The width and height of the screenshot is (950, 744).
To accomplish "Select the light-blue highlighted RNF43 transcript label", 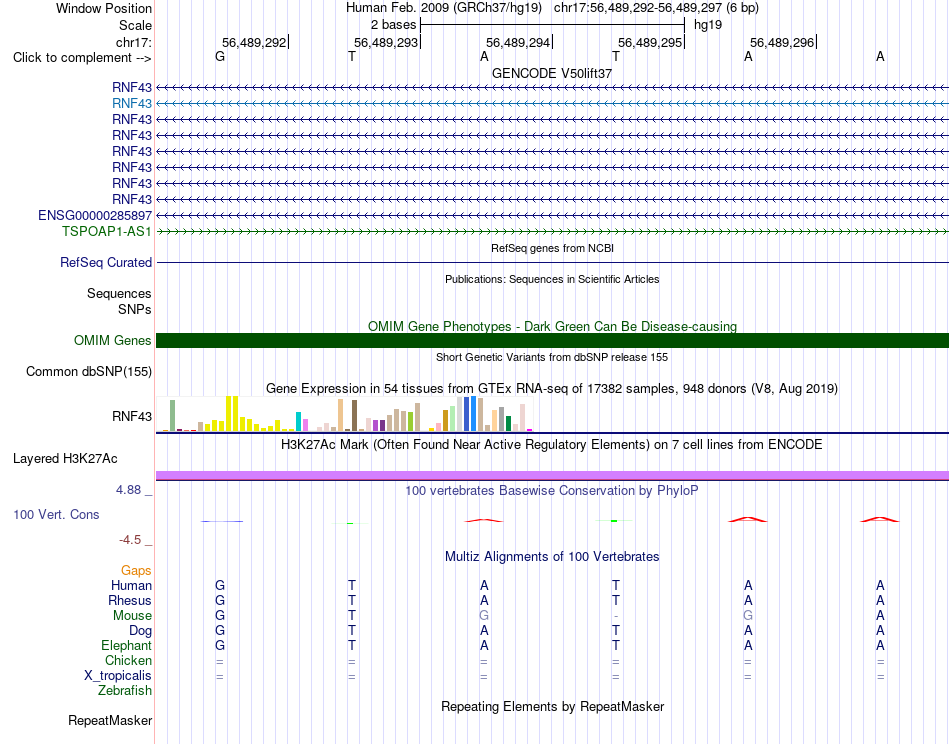I will point(131,103).
